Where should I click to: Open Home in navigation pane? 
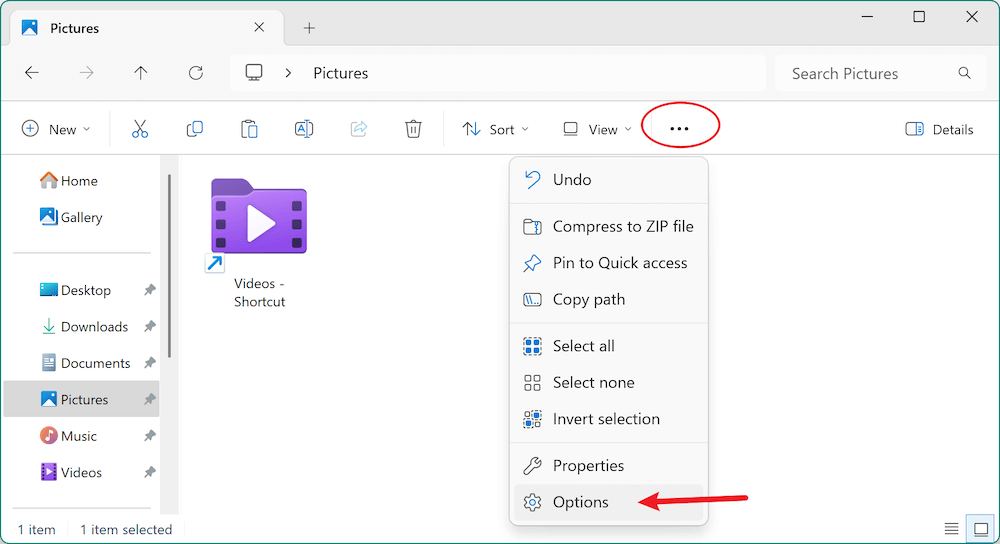(69, 180)
